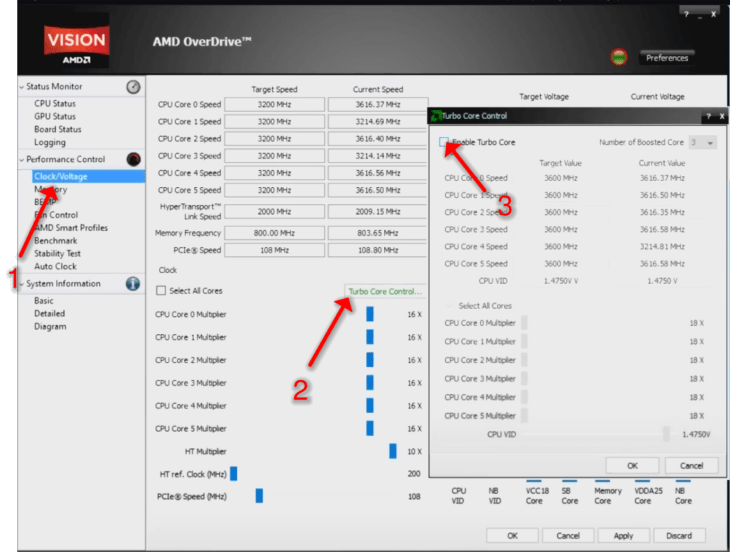The width and height of the screenshot is (730, 552).
Task: Open Basic system information
Action: pos(43,301)
